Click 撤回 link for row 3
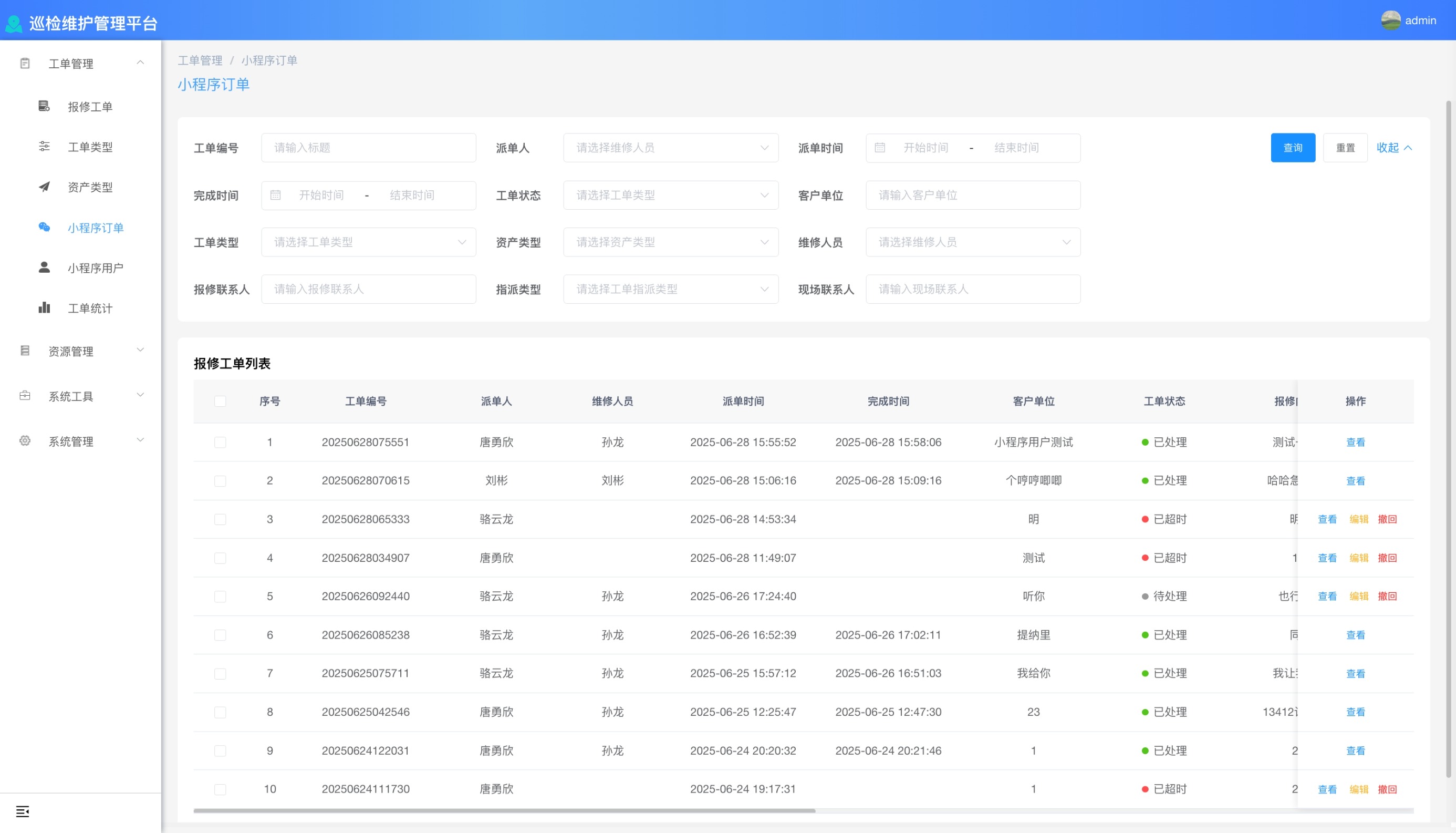Image resolution: width=1456 pixels, height=833 pixels. [x=1387, y=519]
